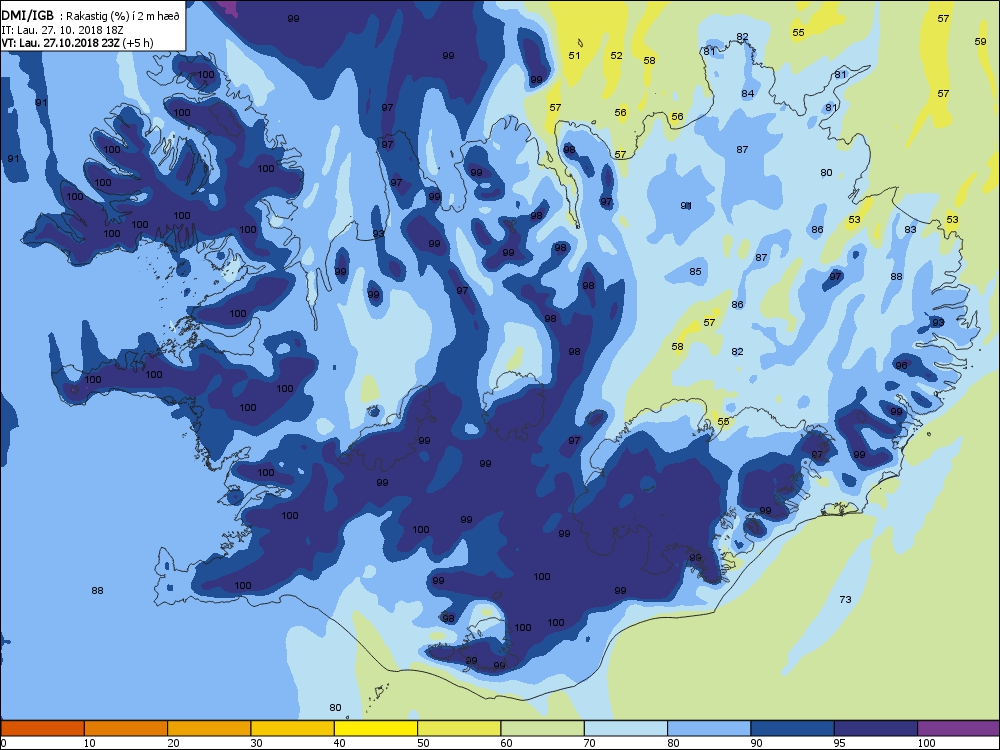Viewport: 1000px width, 750px height.
Task: Select the legend scale tick label '20'
Action: pos(173,743)
